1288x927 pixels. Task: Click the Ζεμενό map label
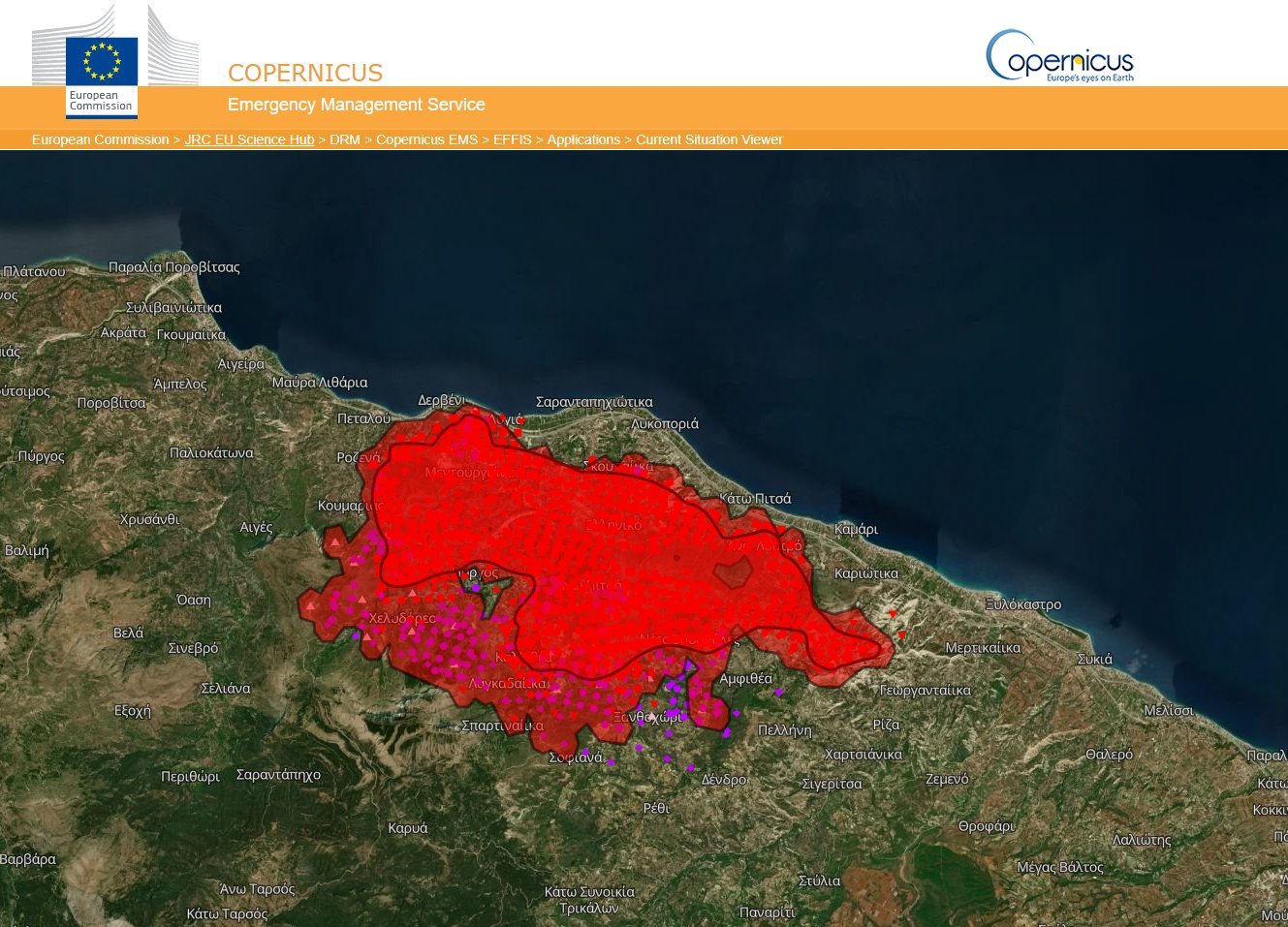tap(946, 779)
